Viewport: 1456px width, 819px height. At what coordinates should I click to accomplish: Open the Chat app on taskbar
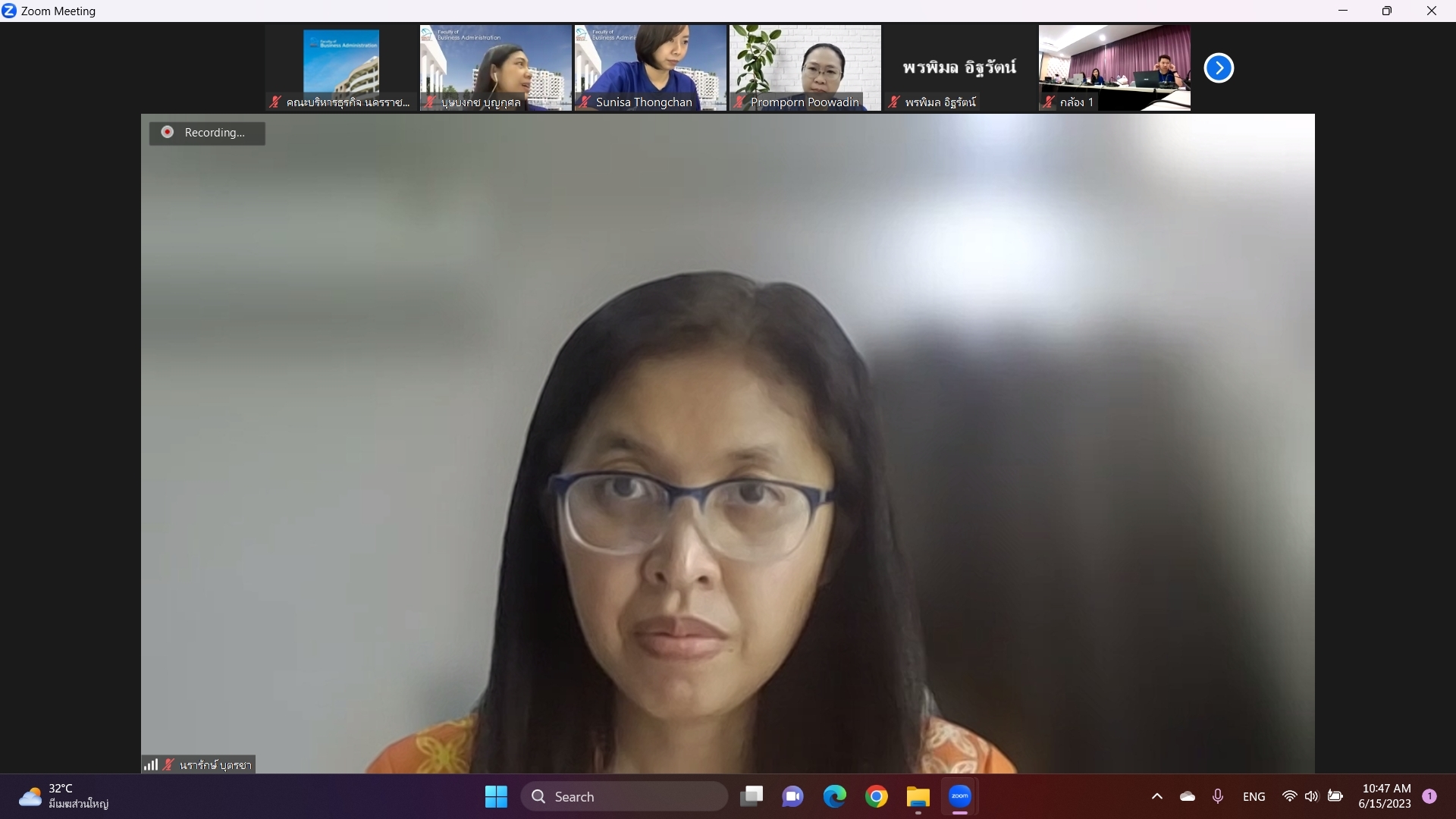tap(792, 797)
